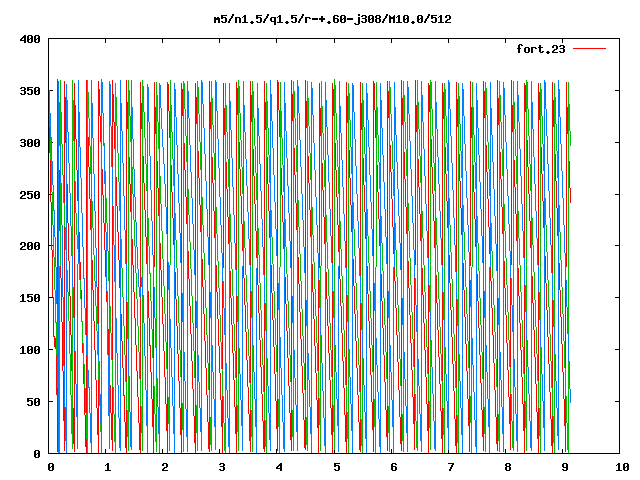640x480 pixels.
Task: Click the plot title m5/n1.5/q1.5/r-+.60-j308/M10.0/512
Action: 333,19
